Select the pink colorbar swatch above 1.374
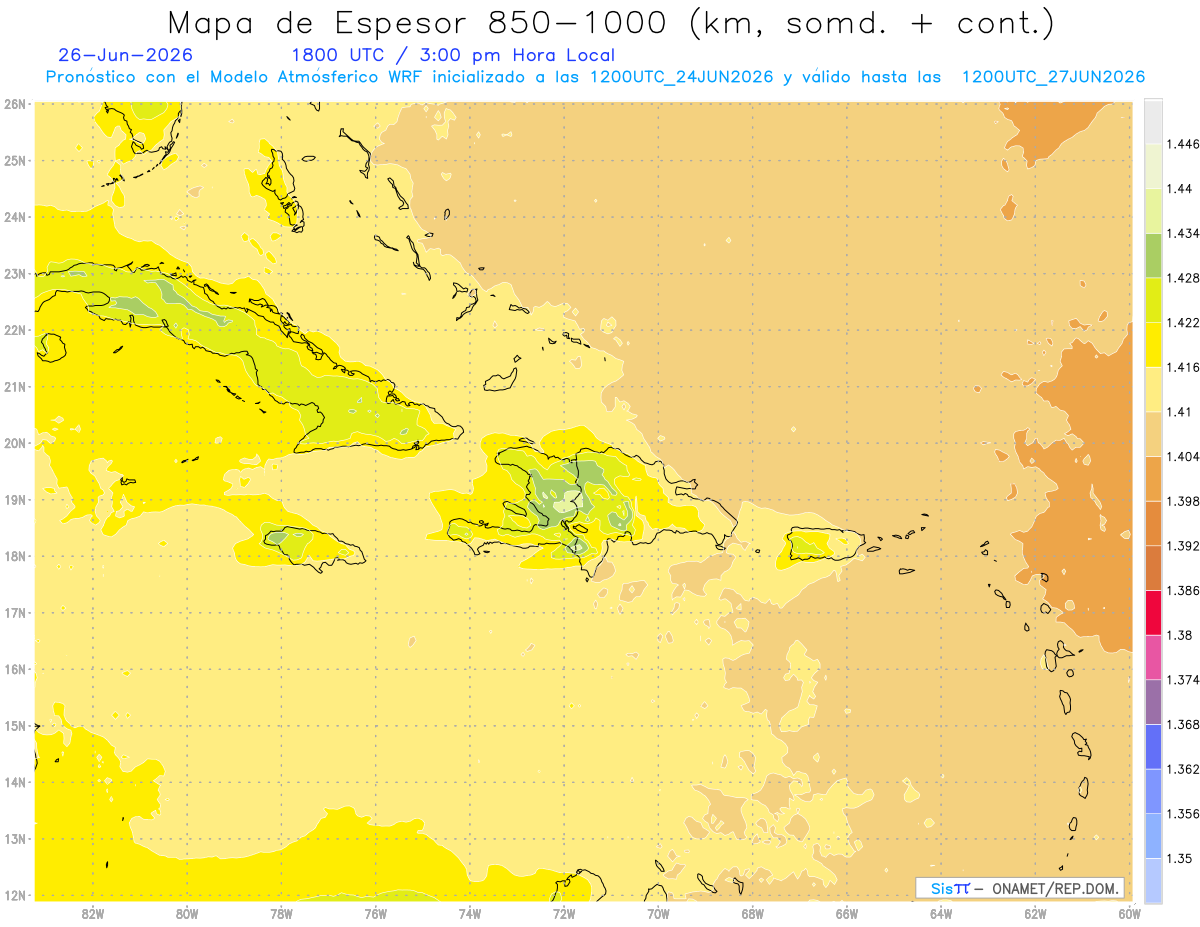This screenshot has height=927, width=1200. point(1153,657)
